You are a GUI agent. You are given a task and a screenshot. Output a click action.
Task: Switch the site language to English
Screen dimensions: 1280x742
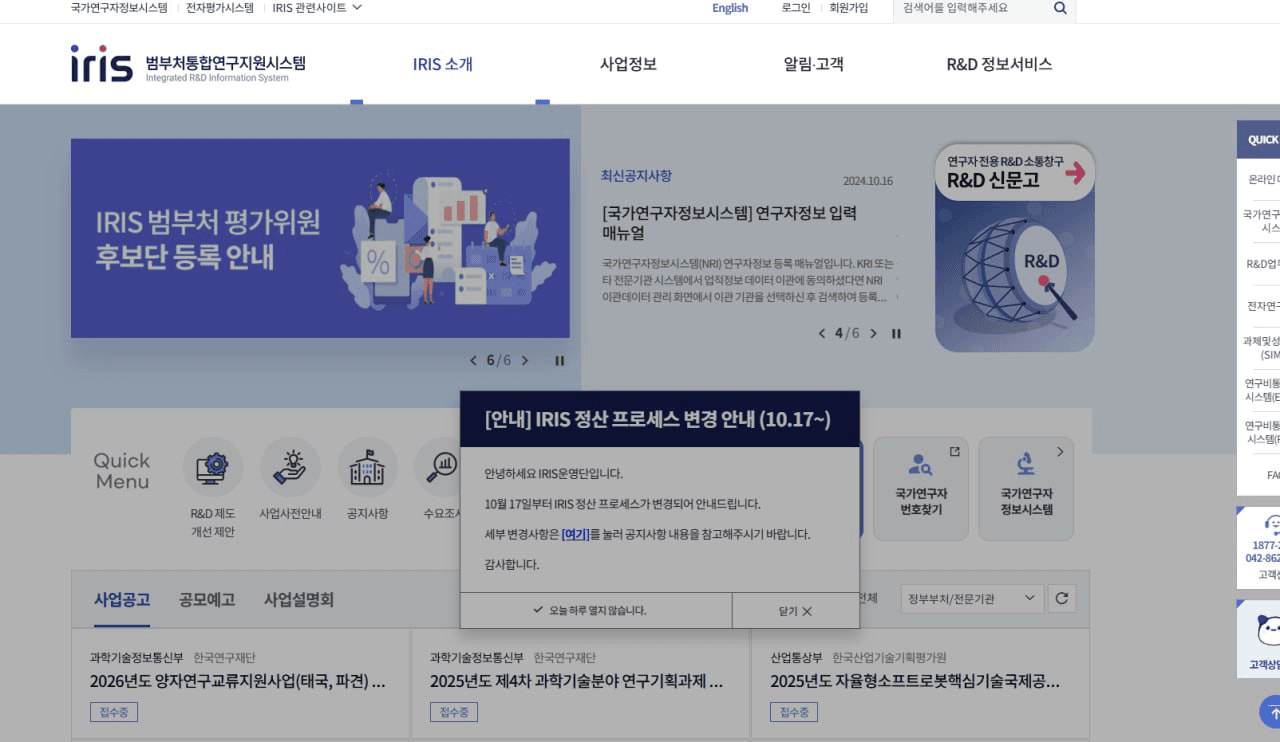pos(730,8)
